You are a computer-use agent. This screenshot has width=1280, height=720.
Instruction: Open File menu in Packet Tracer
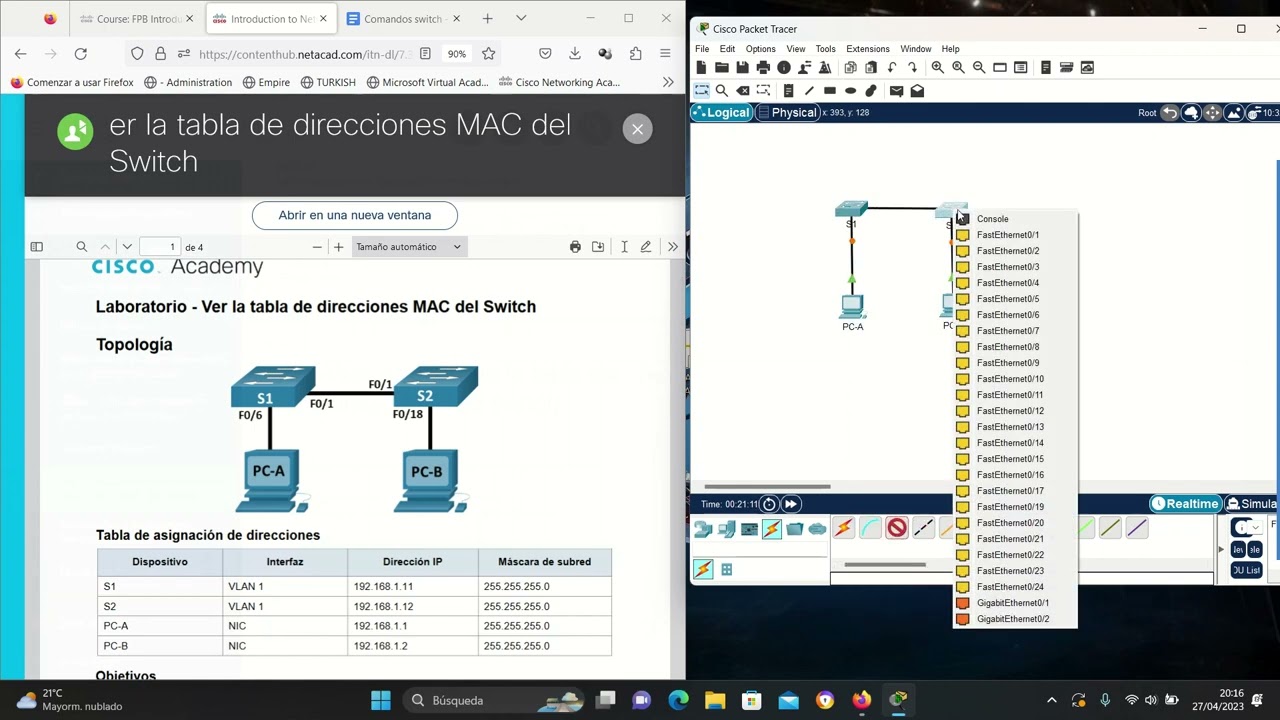pos(702,49)
